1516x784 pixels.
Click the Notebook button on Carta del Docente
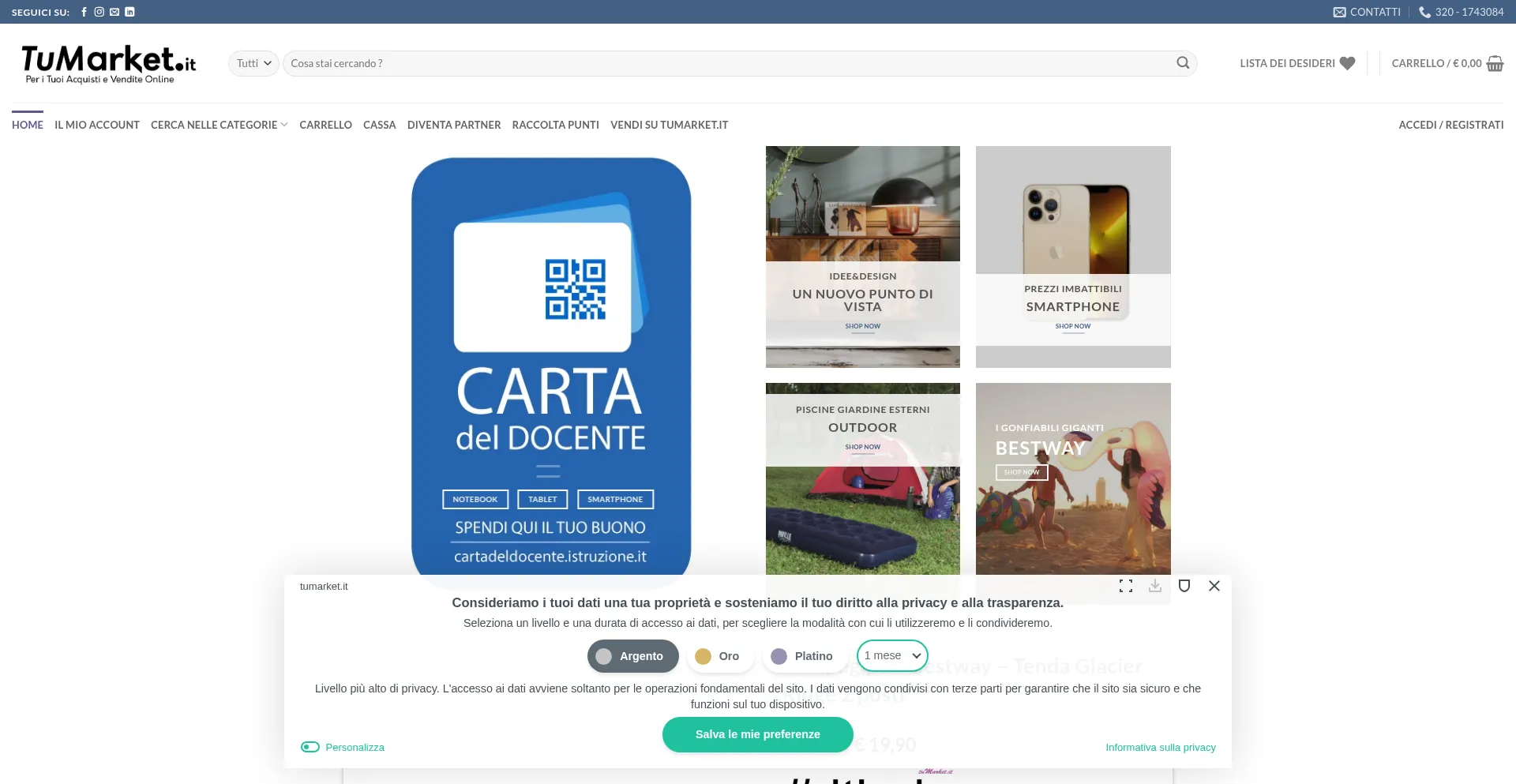pos(475,499)
